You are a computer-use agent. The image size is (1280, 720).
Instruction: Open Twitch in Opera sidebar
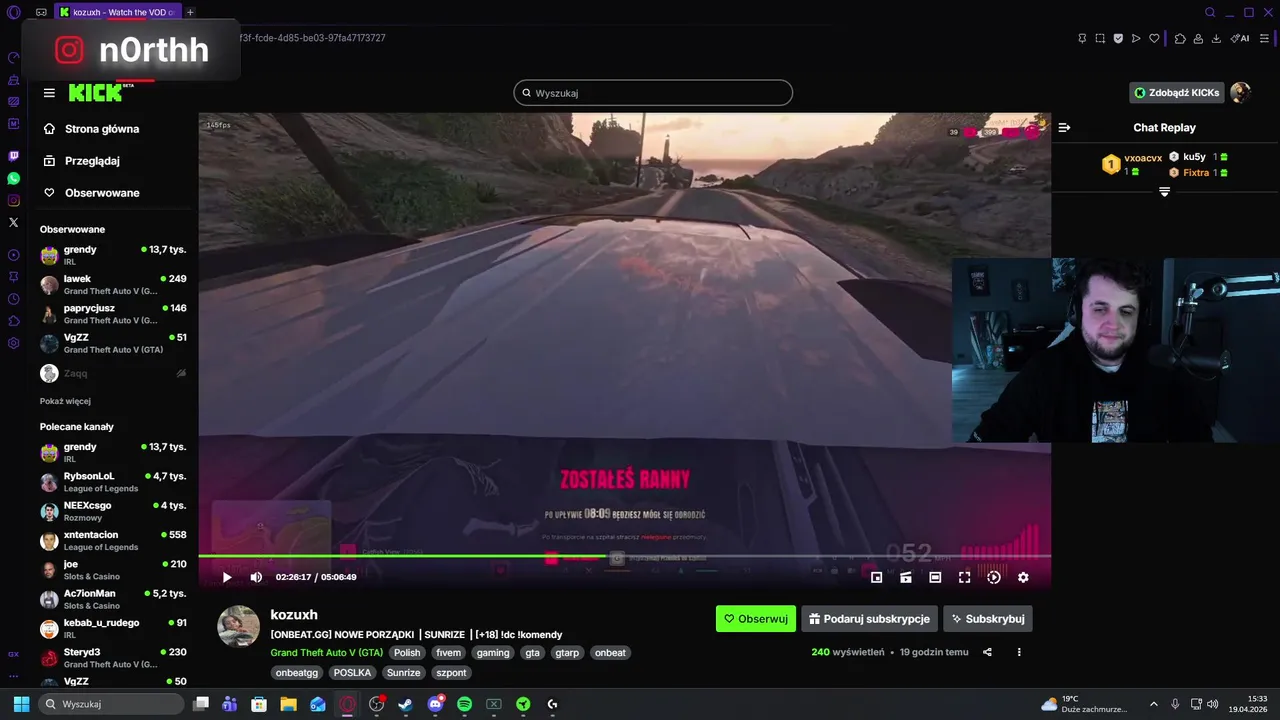[x=13, y=156]
